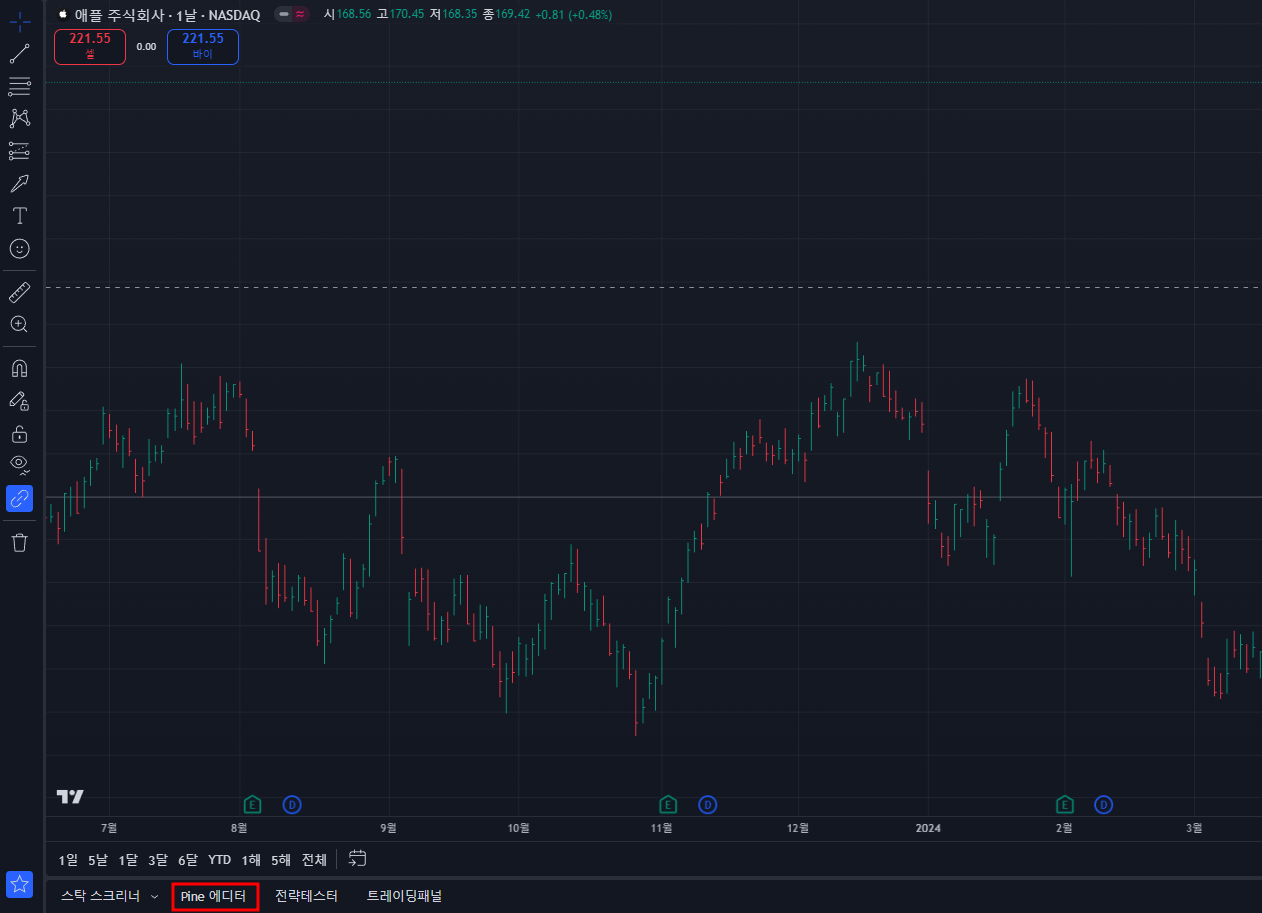The height and width of the screenshot is (913, 1262).
Task: Click the 0.00 spread value
Action: pyautogui.click(x=146, y=47)
